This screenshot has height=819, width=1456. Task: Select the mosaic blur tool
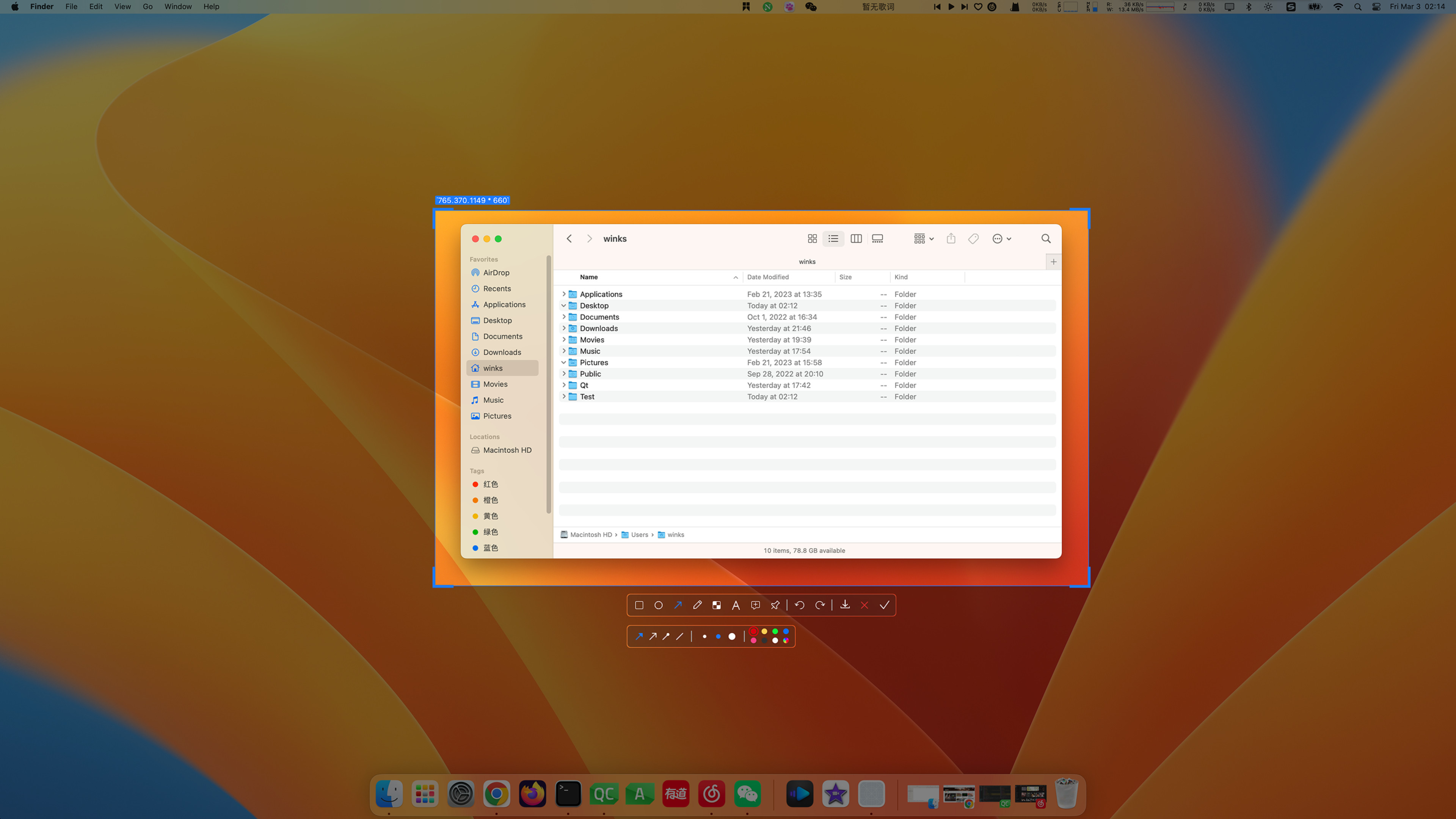(x=717, y=605)
